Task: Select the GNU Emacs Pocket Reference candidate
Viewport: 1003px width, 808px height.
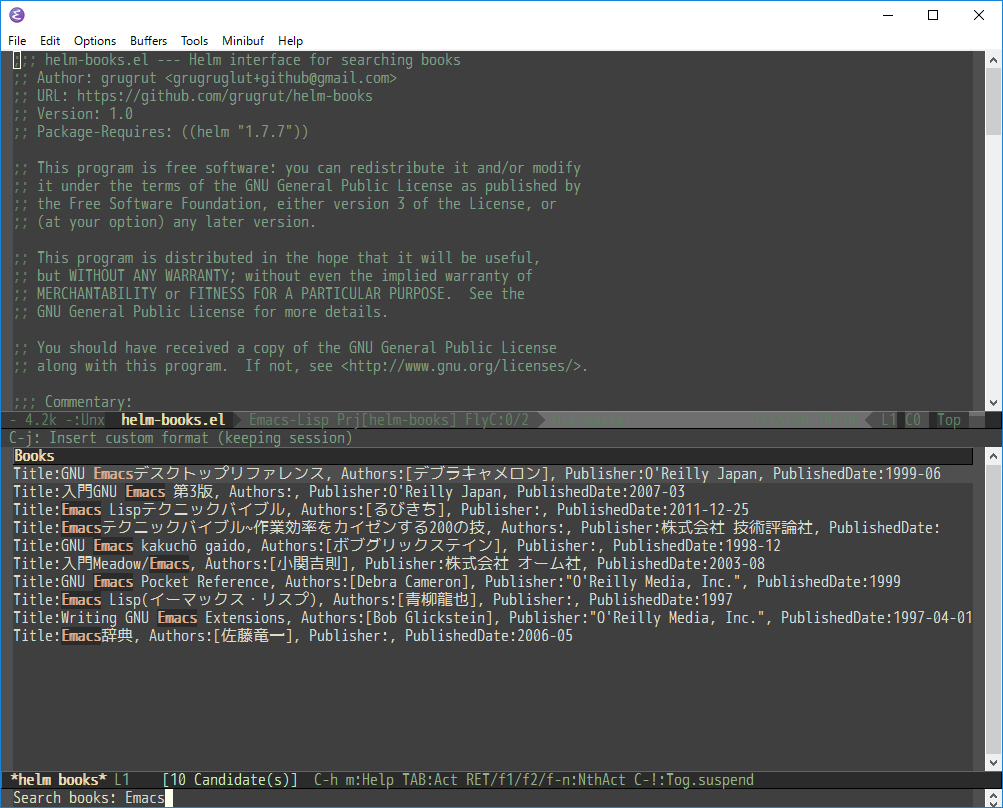Action: [457, 582]
